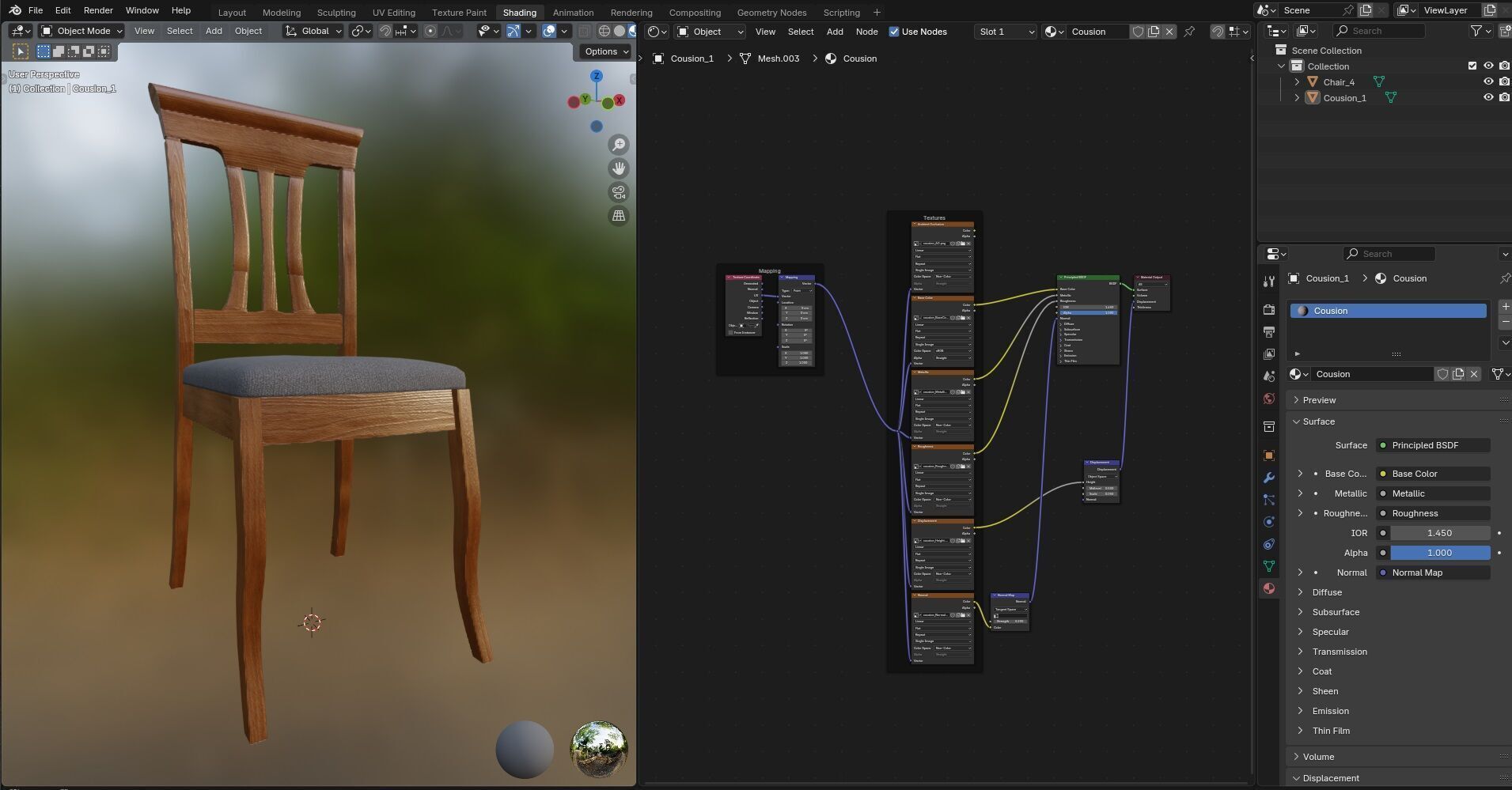Open the Object properties tab
Image resolution: width=1512 pixels, height=790 pixels.
pos(1269,455)
